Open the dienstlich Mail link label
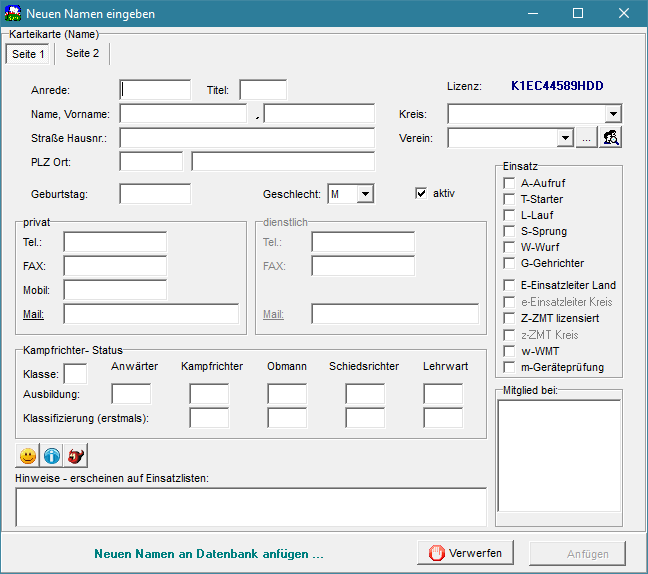The image size is (648, 574). click(x=273, y=314)
